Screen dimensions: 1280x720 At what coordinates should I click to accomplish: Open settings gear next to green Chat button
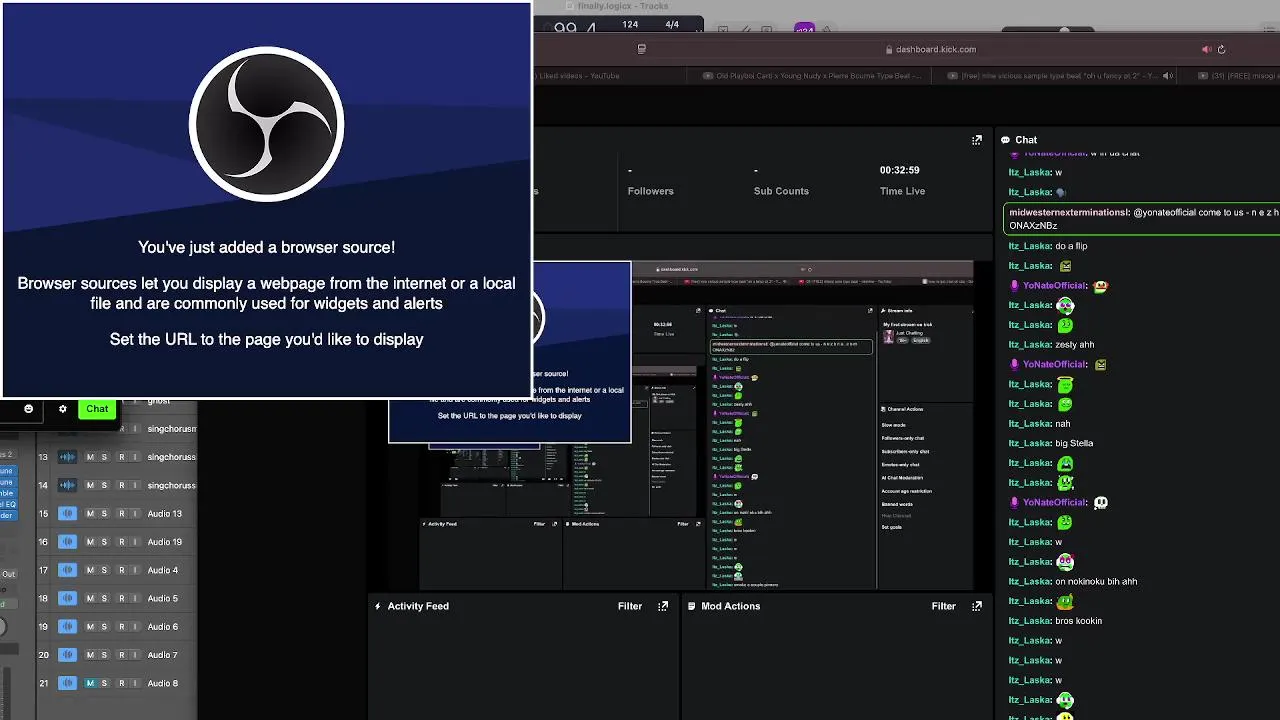tap(63, 409)
